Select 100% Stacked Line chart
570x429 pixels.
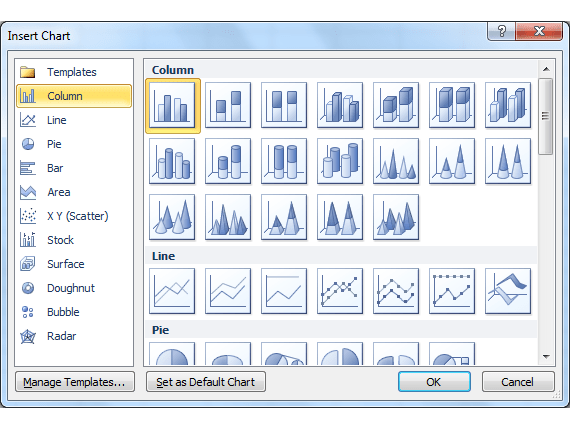[x=284, y=291]
